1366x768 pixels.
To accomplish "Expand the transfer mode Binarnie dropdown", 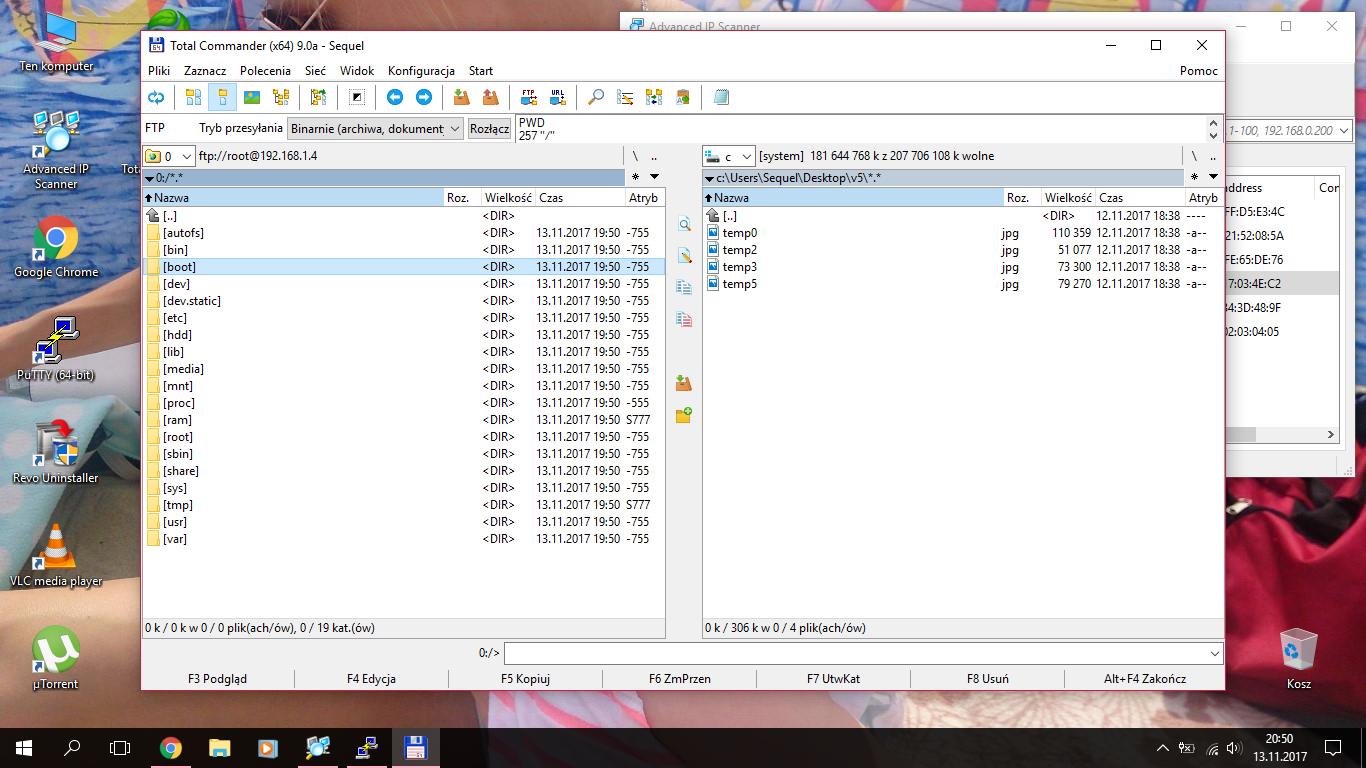I will coord(454,129).
